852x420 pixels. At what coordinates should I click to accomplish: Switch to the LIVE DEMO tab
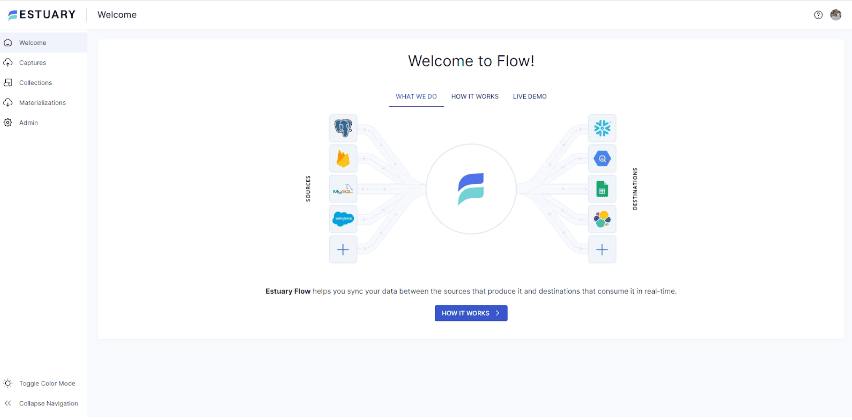click(530, 97)
